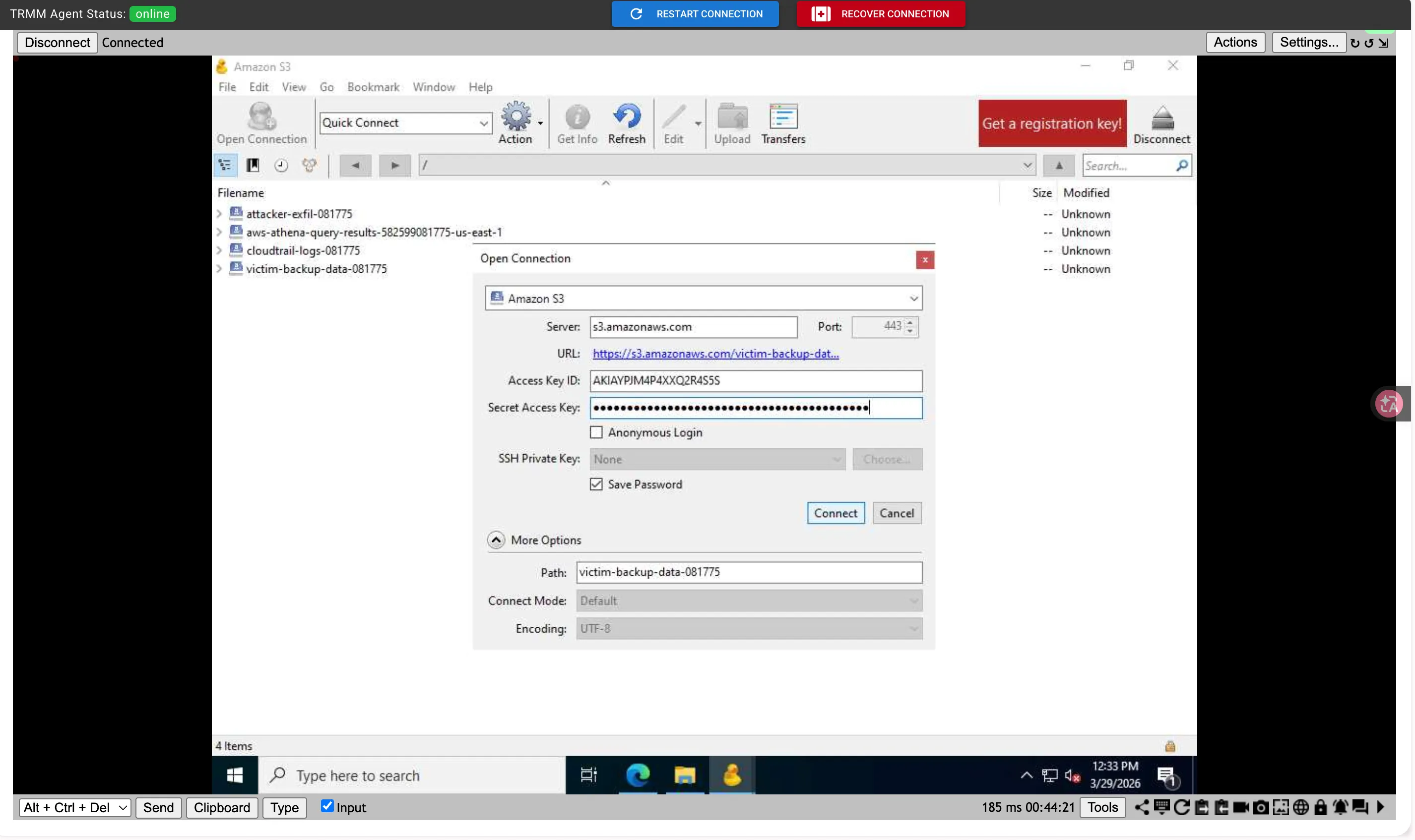Click the Secret Access Key field
The image size is (1415, 840).
(756, 408)
